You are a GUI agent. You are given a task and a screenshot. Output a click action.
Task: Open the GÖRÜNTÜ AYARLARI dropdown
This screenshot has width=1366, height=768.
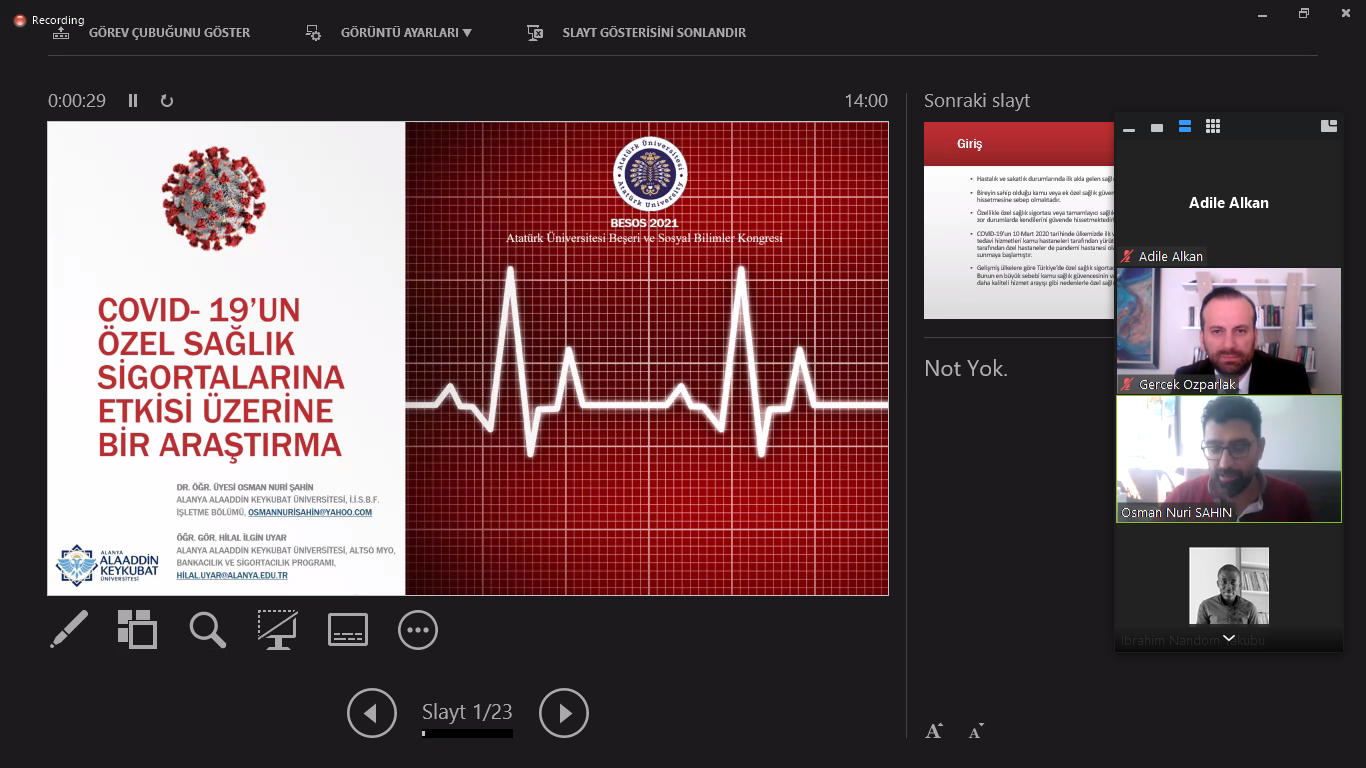(406, 33)
